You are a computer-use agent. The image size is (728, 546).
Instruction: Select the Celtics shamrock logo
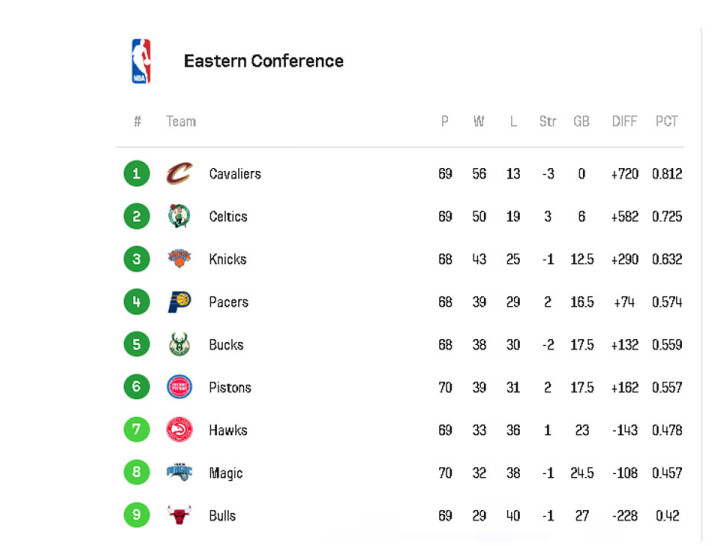179,216
